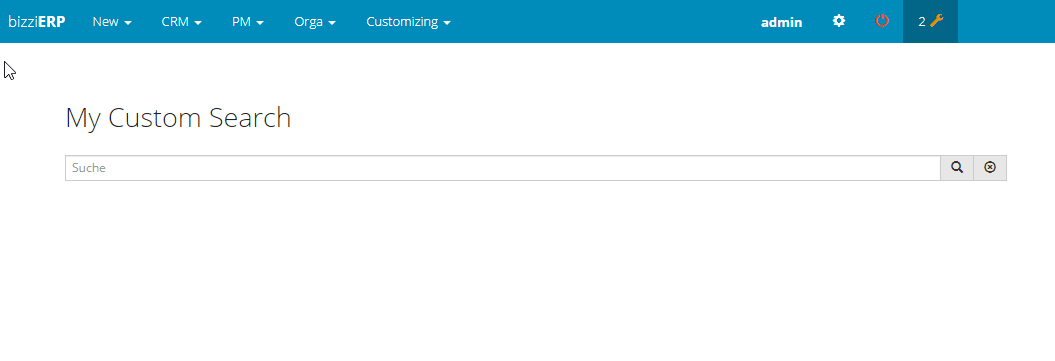Open the CRM menu
This screenshot has width=1055, height=361.
[182, 22]
